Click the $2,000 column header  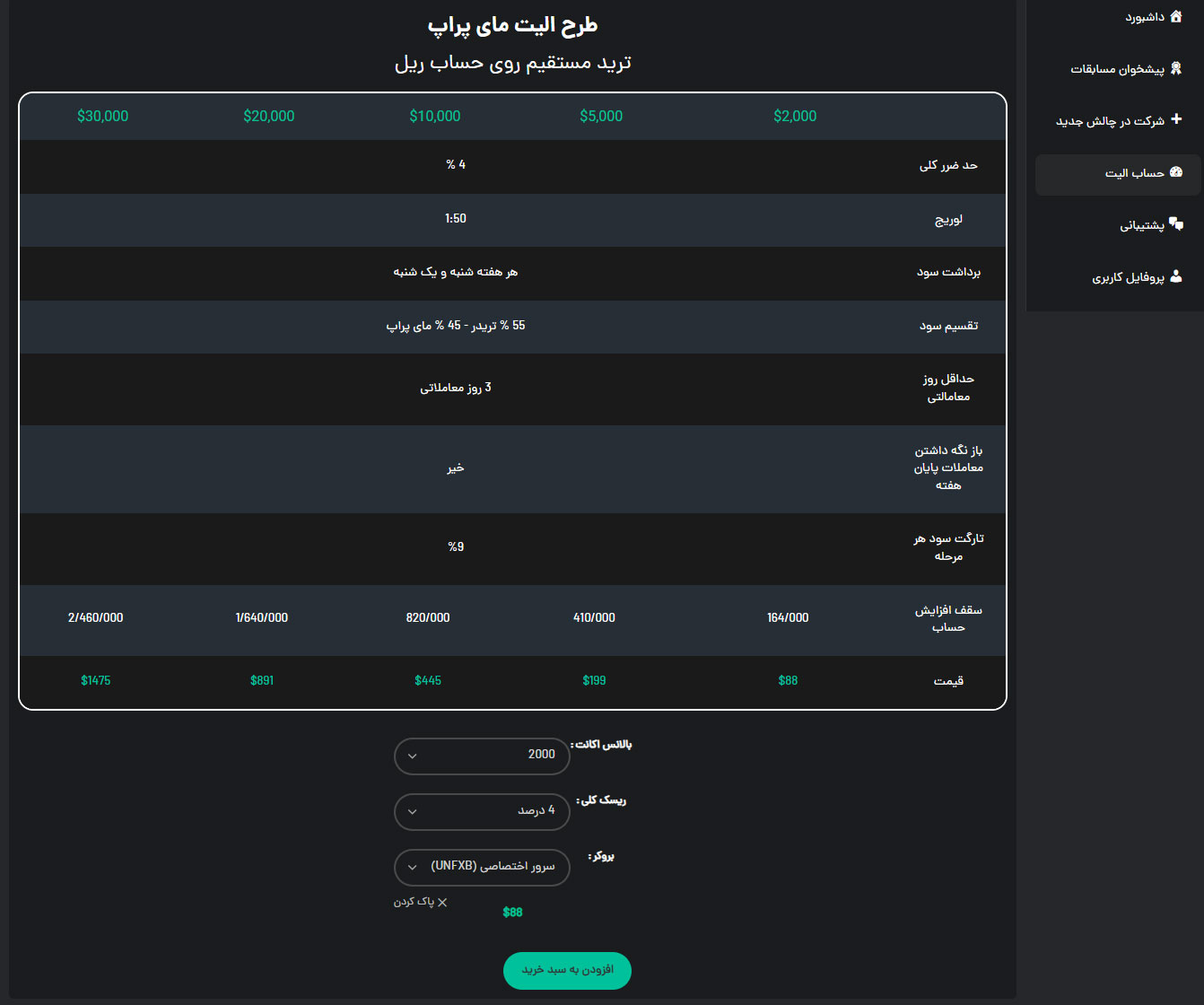pos(795,116)
